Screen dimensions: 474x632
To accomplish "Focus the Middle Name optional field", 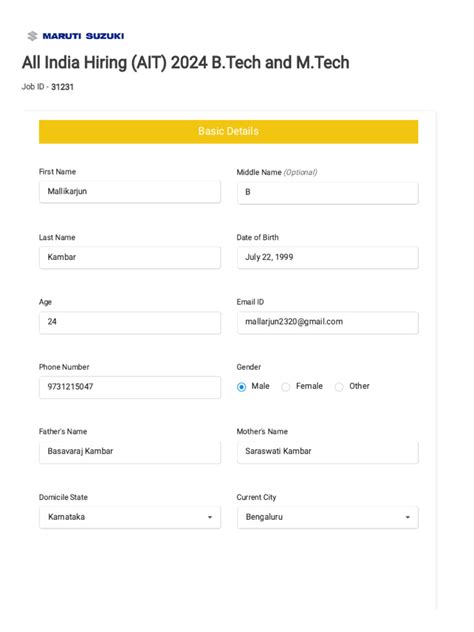I will click(x=328, y=193).
